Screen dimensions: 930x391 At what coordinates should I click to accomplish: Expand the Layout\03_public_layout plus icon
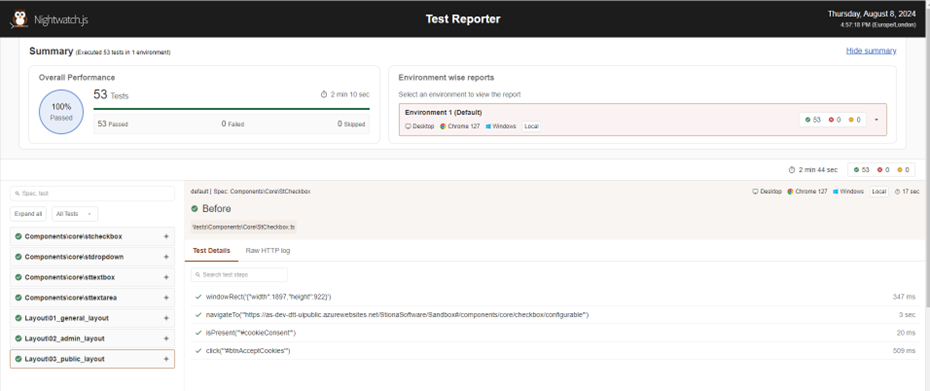(x=166, y=359)
